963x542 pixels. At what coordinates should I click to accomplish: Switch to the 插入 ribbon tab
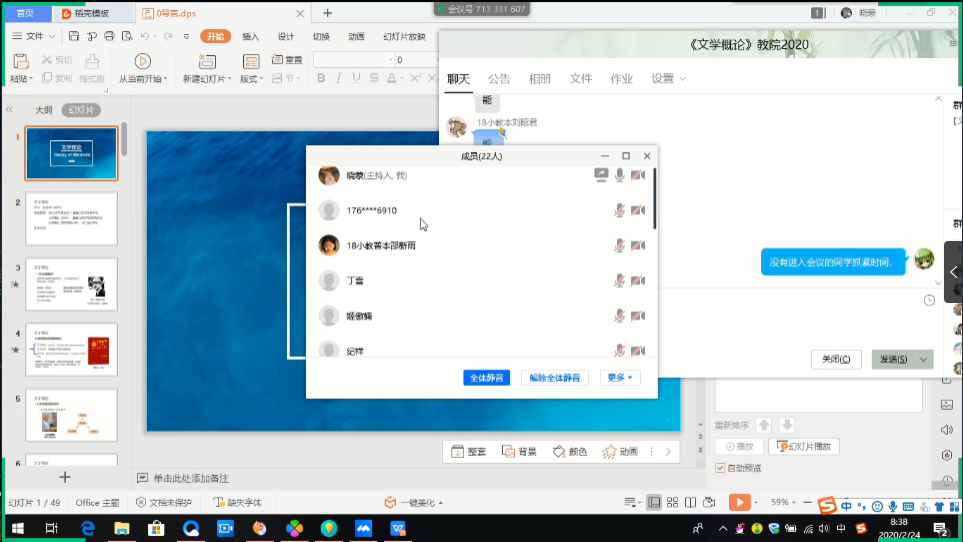[x=250, y=36]
